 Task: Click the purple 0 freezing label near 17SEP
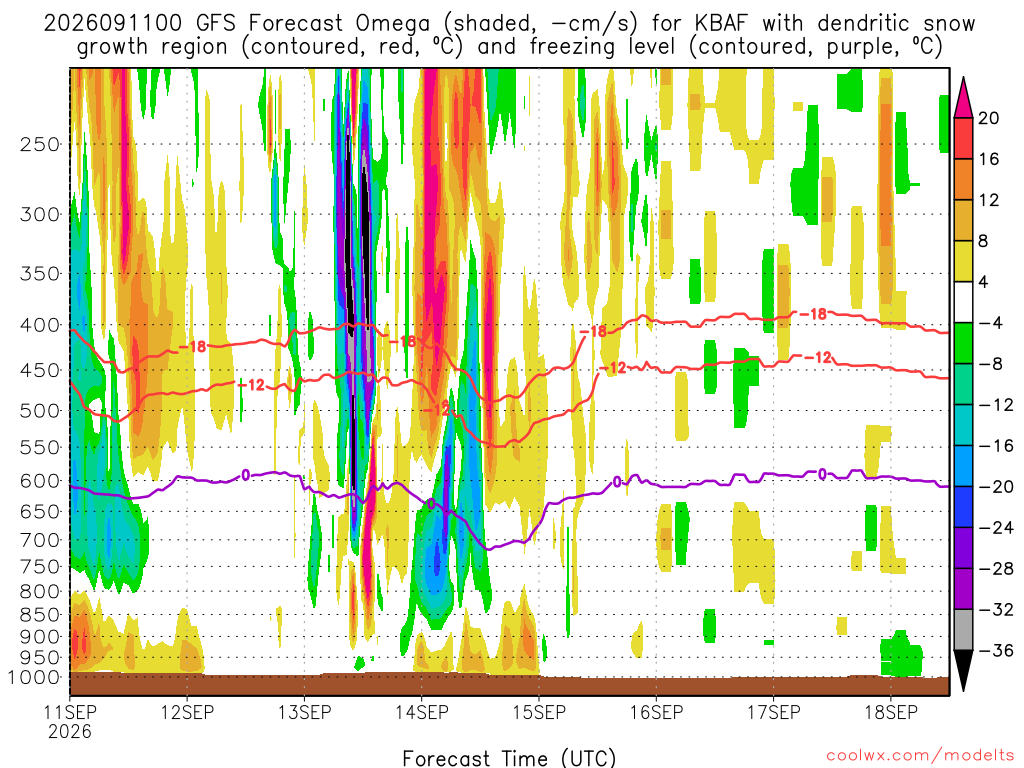pyautogui.click(x=822, y=474)
